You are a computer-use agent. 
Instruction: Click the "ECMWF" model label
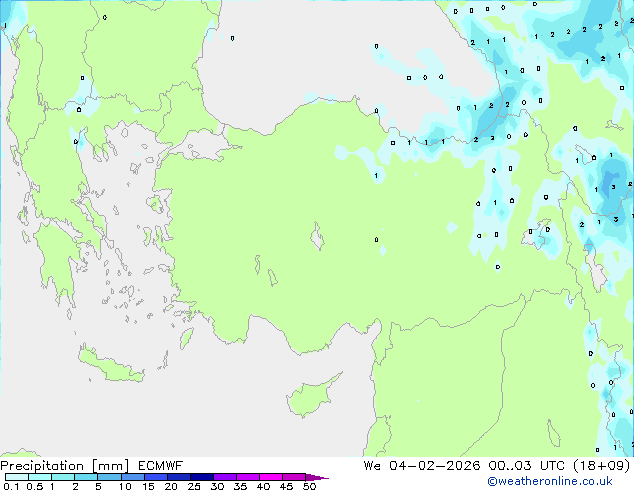[161, 466]
